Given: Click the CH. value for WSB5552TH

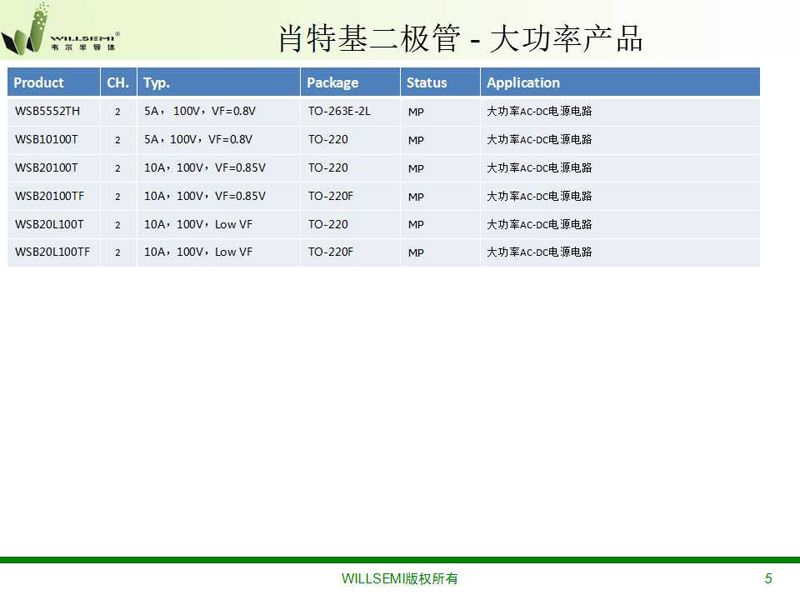Looking at the screenshot, I should [x=118, y=112].
